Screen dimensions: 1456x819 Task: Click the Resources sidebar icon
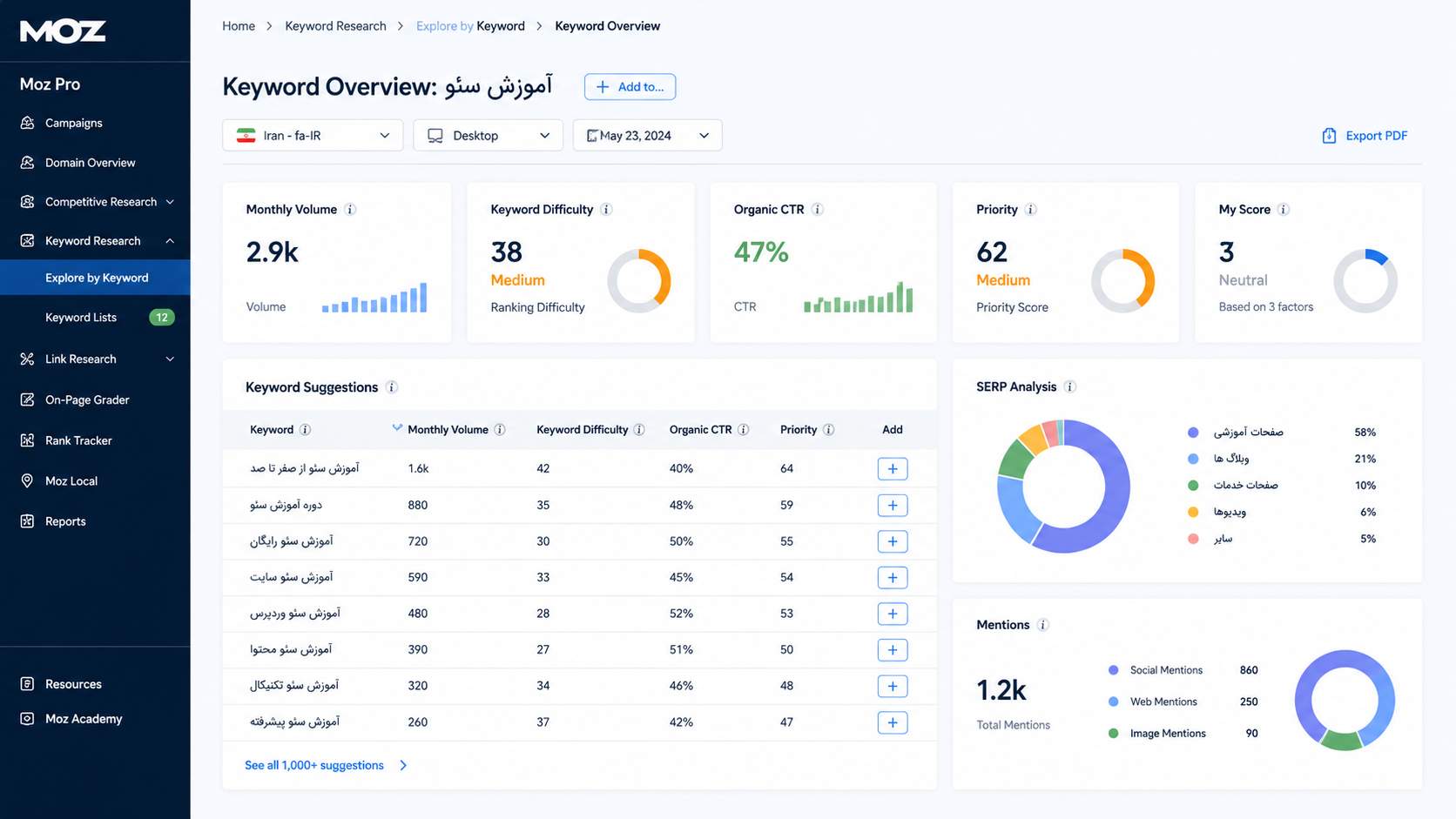click(27, 684)
